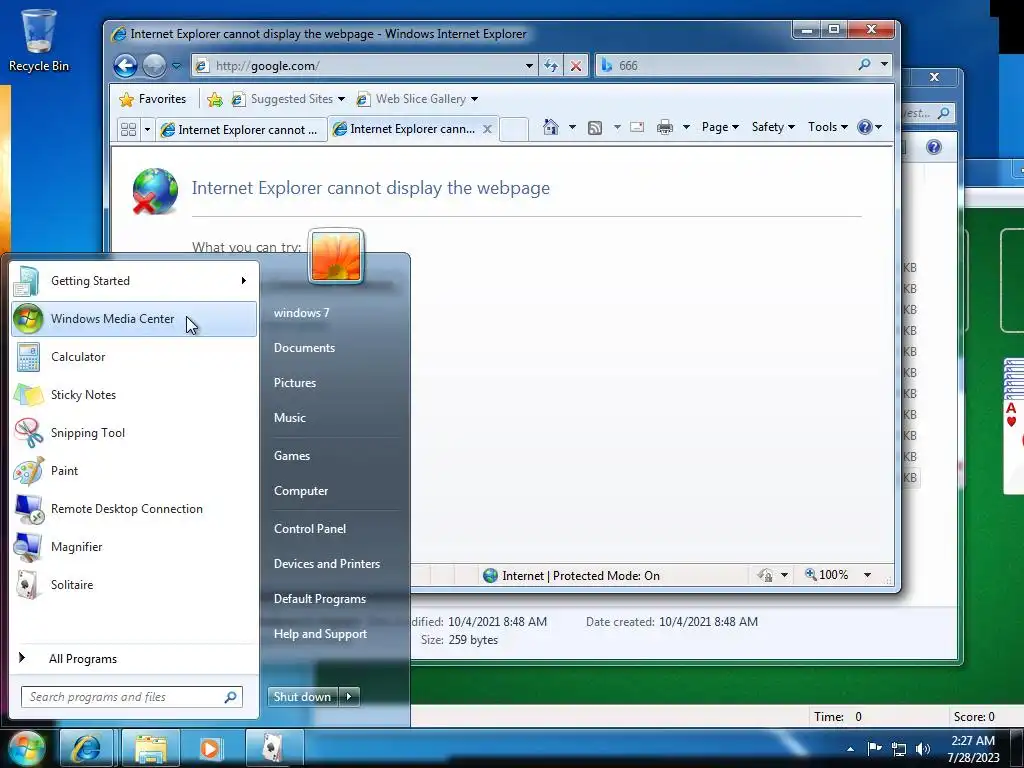Open the zoom level 100% dropdown
This screenshot has height=768, width=1024.
(867, 575)
